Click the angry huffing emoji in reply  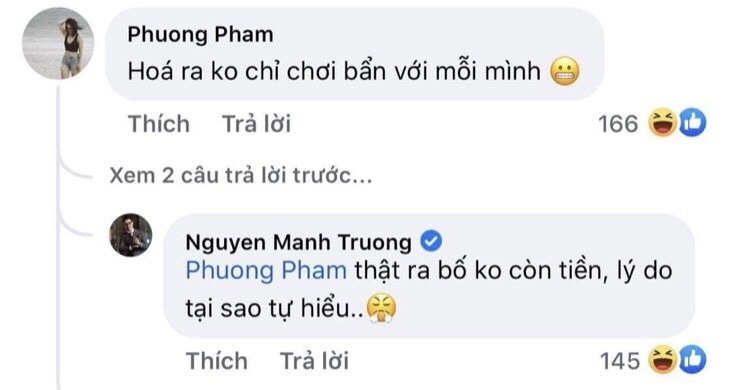coord(381,308)
